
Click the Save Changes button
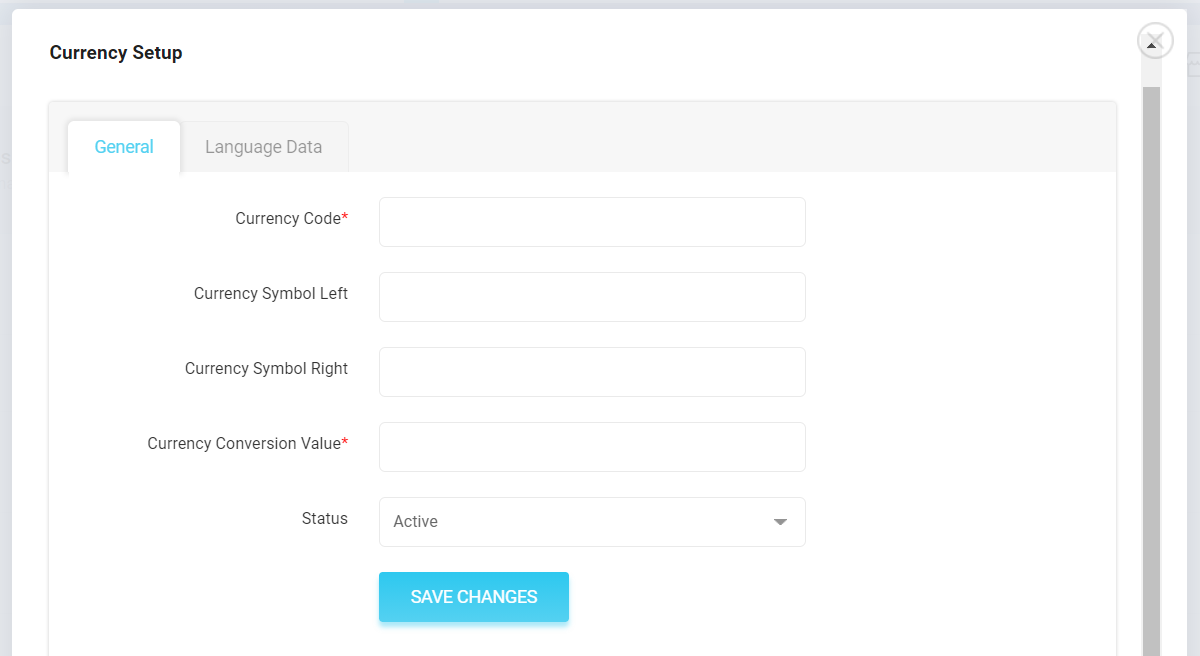coord(474,597)
